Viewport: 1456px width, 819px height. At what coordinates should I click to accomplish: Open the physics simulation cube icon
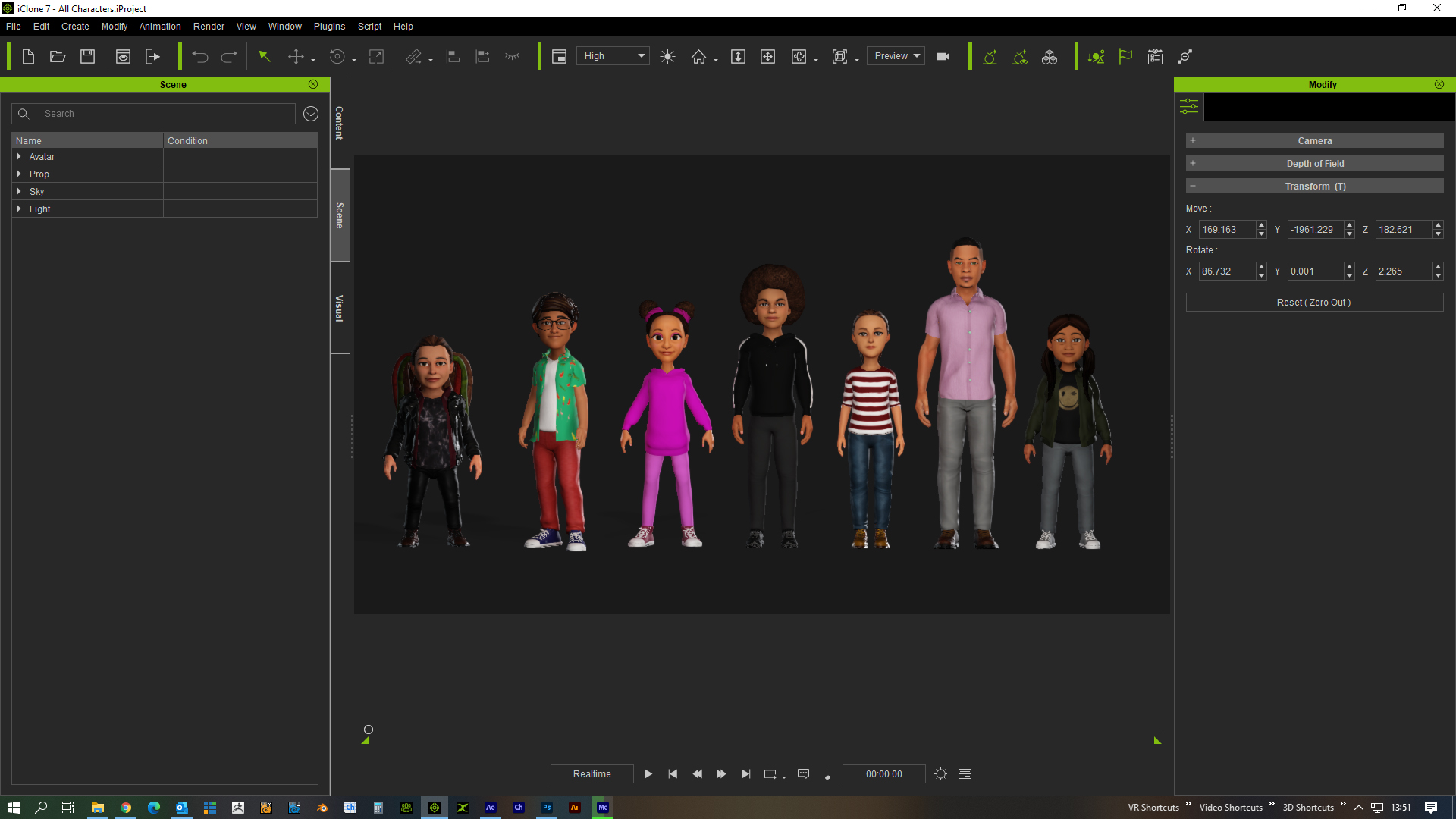pos(1050,56)
